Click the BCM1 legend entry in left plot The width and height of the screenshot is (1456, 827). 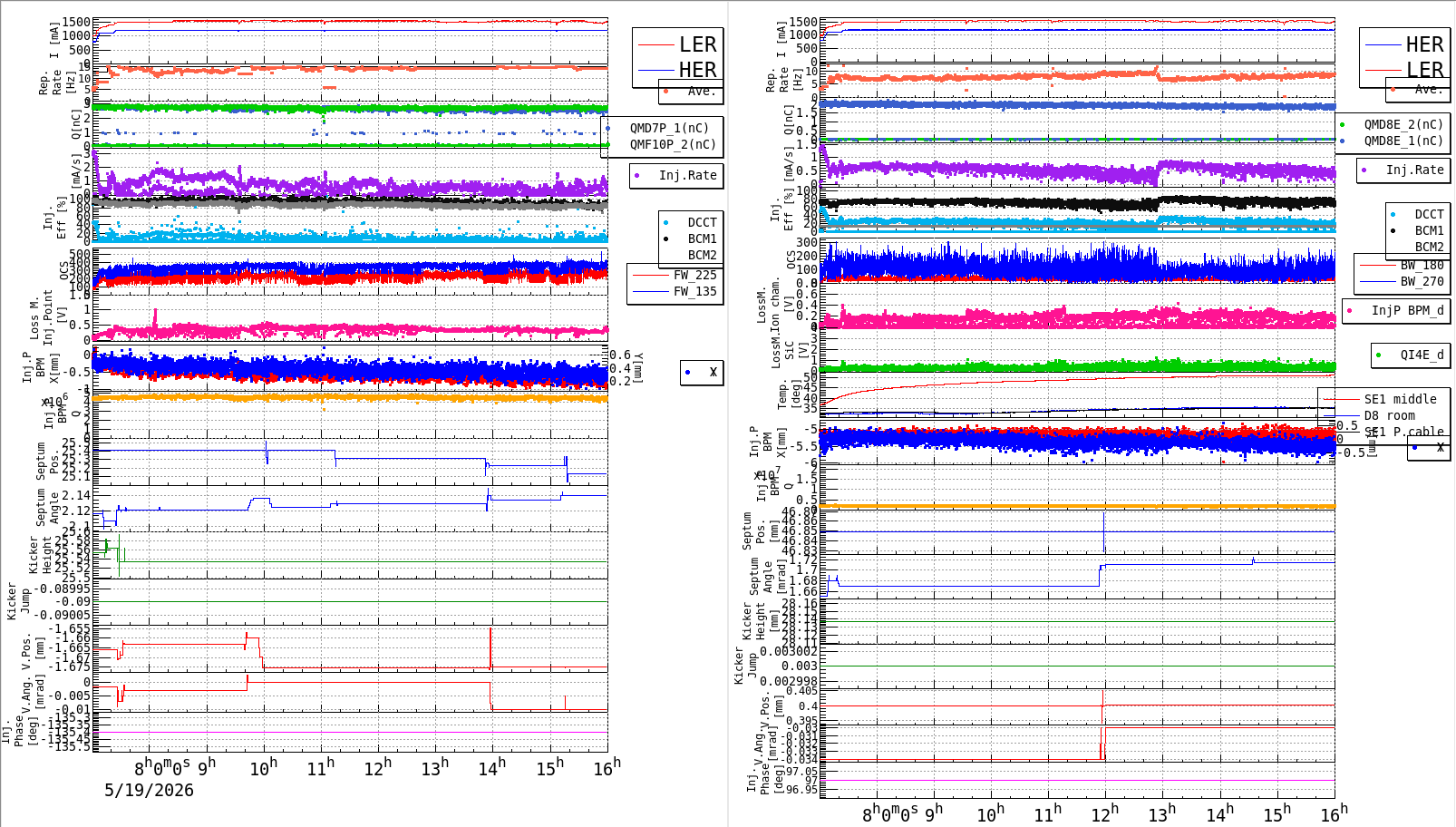702,238
